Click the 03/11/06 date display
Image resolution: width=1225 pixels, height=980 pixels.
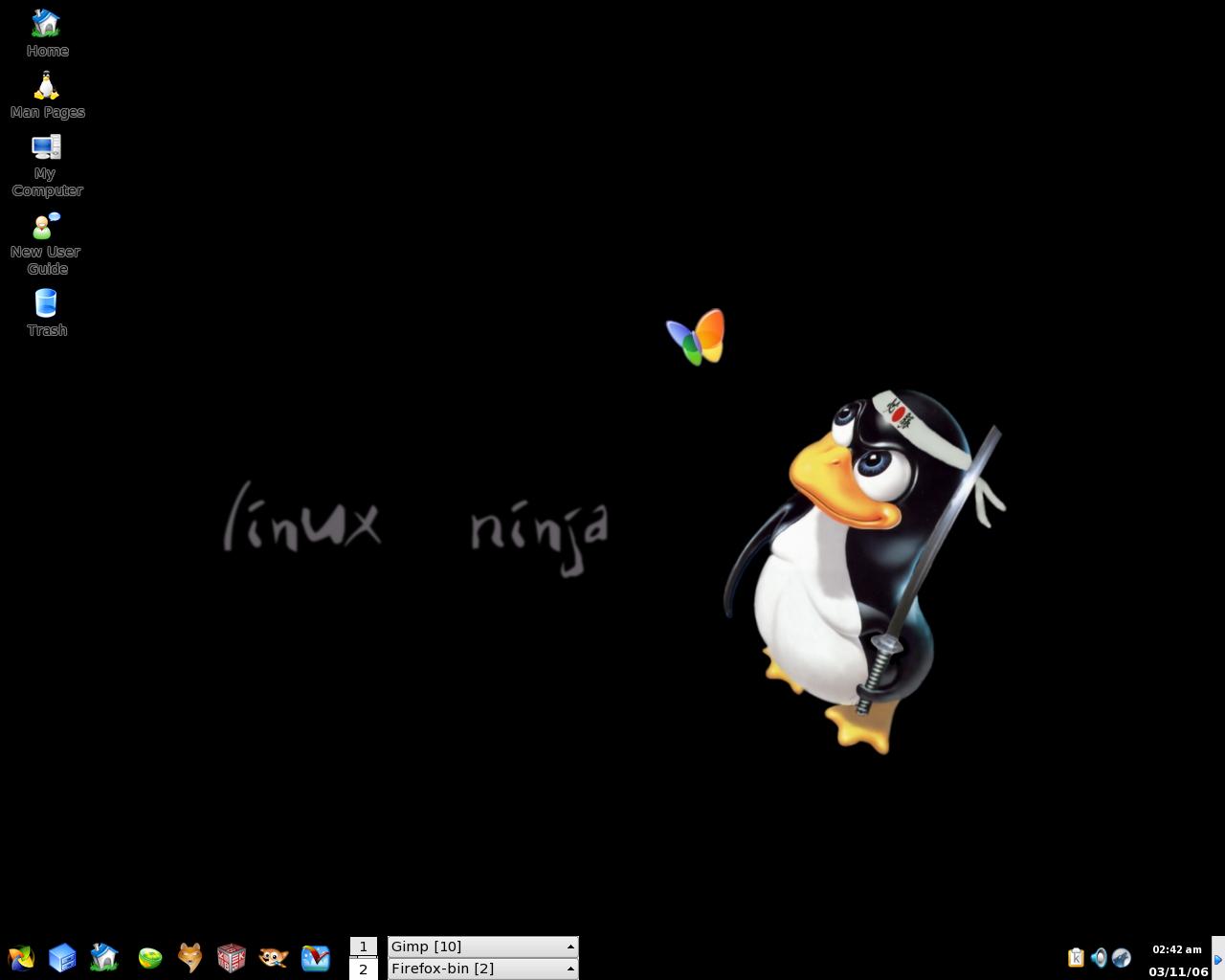click(1178, 971)
